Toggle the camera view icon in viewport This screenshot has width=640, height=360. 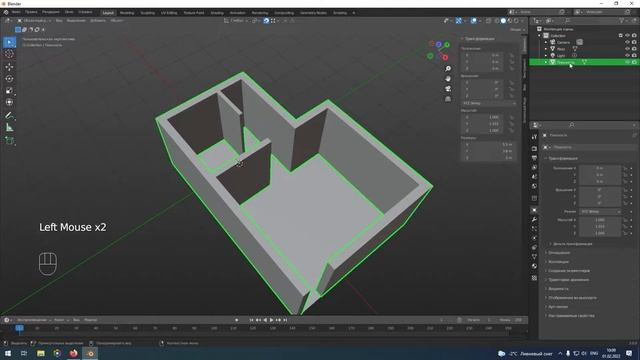[x=448, y=89]
